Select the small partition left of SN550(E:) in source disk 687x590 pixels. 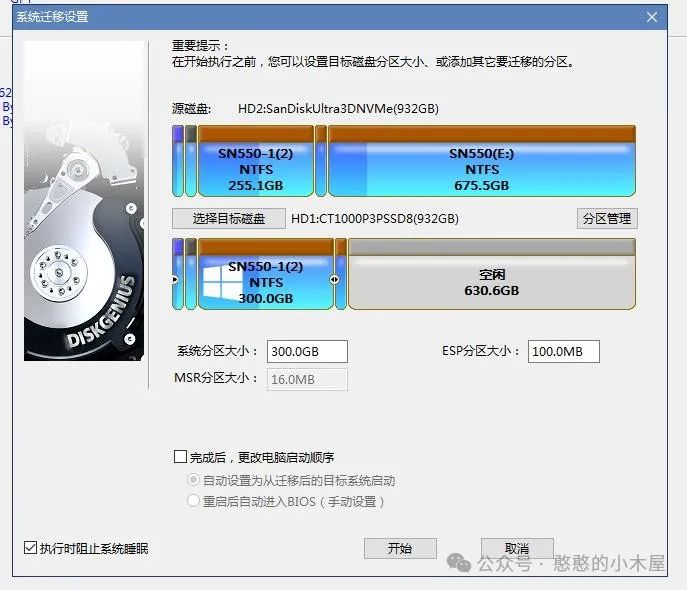pos(321,161)
